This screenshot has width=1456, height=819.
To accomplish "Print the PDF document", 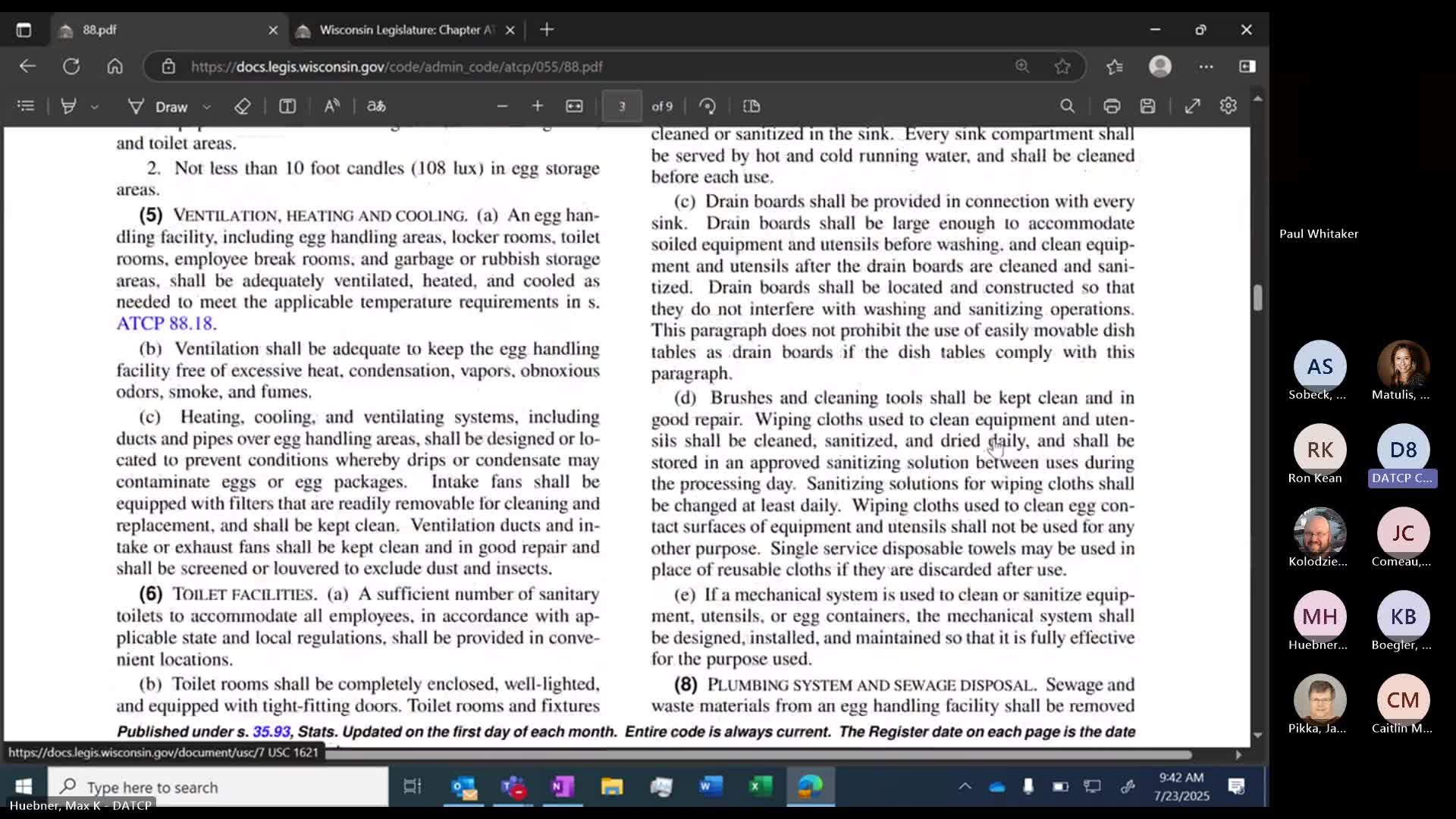I will pyautogui.click(x=1112, y=106).
